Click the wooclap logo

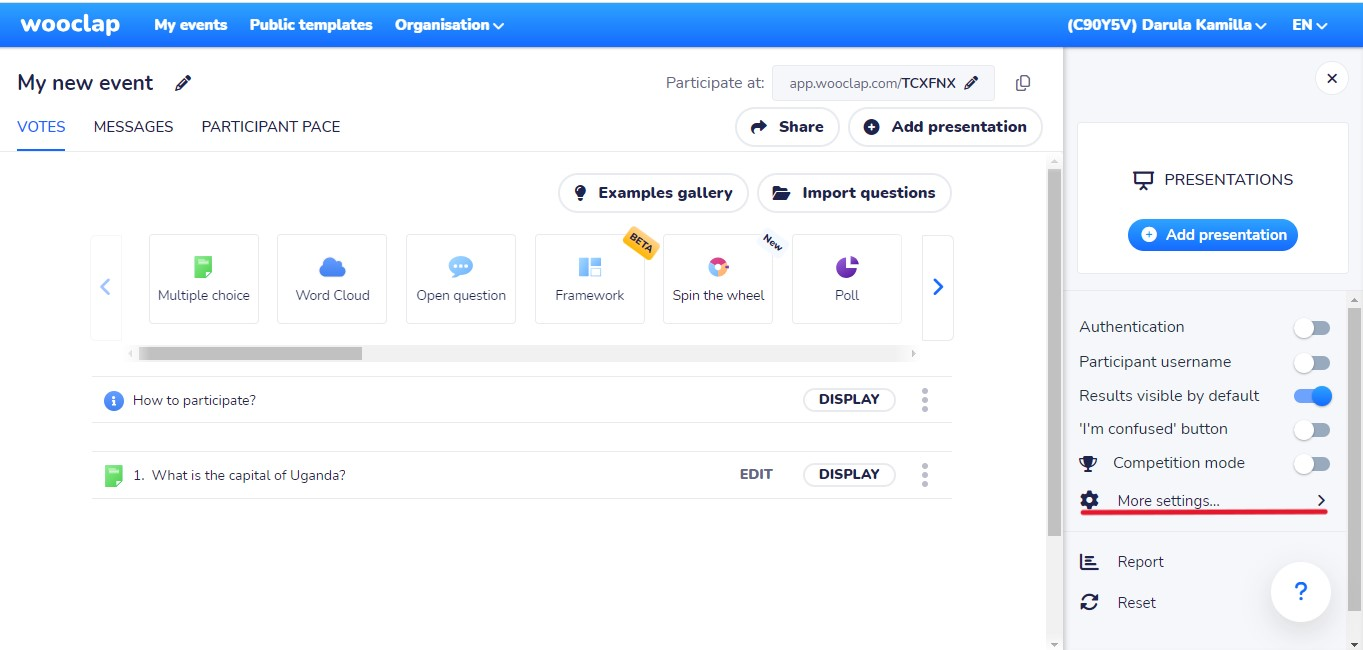click(70, 24)
